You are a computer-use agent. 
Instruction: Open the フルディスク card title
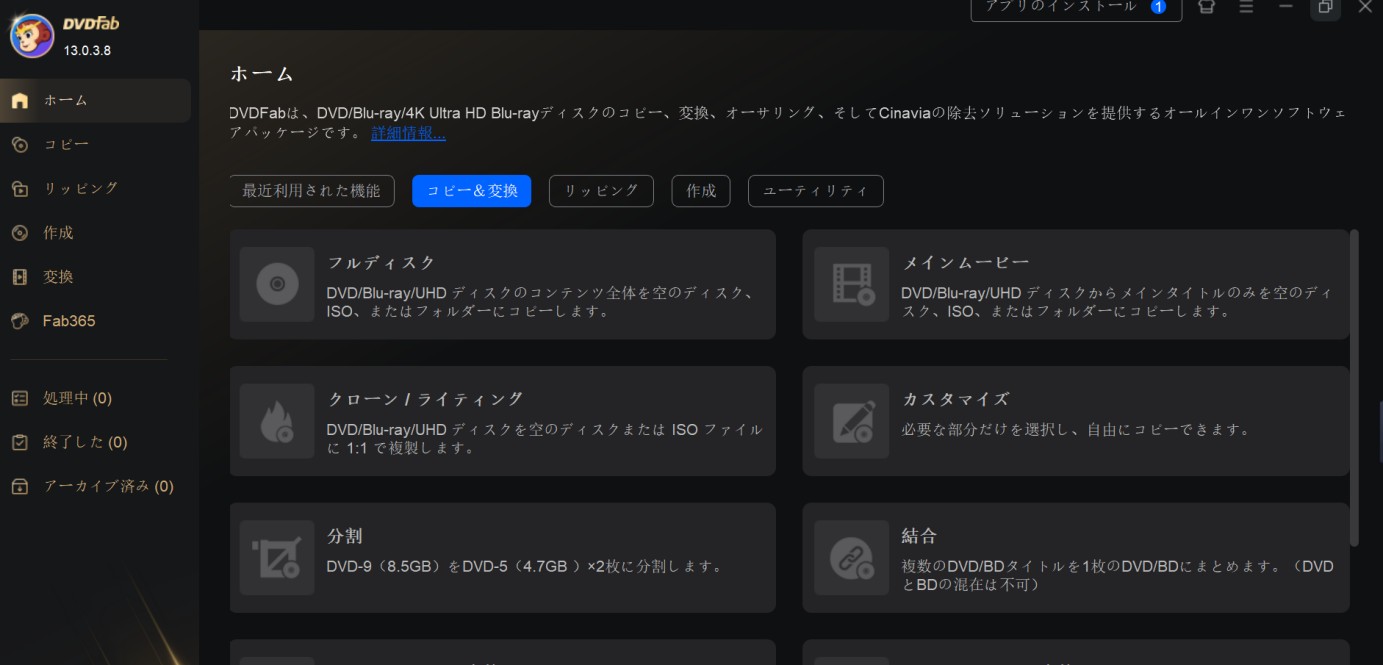tap(382, 263)
